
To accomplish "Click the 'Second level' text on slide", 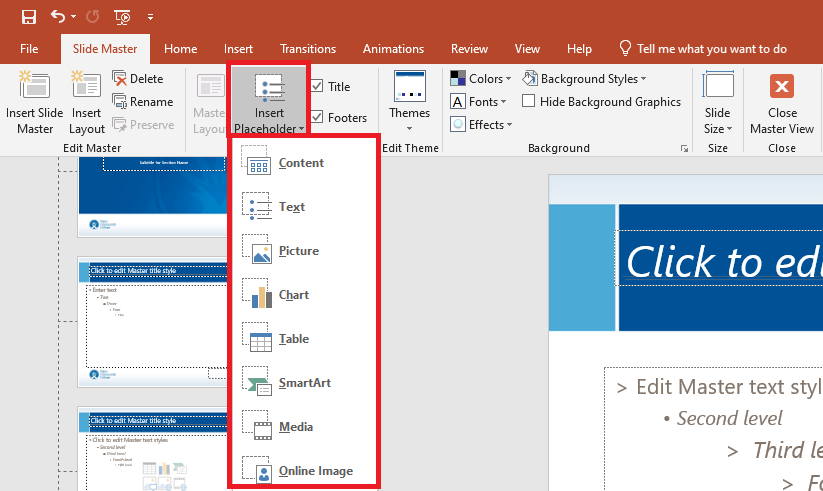I will click(729, 419).
